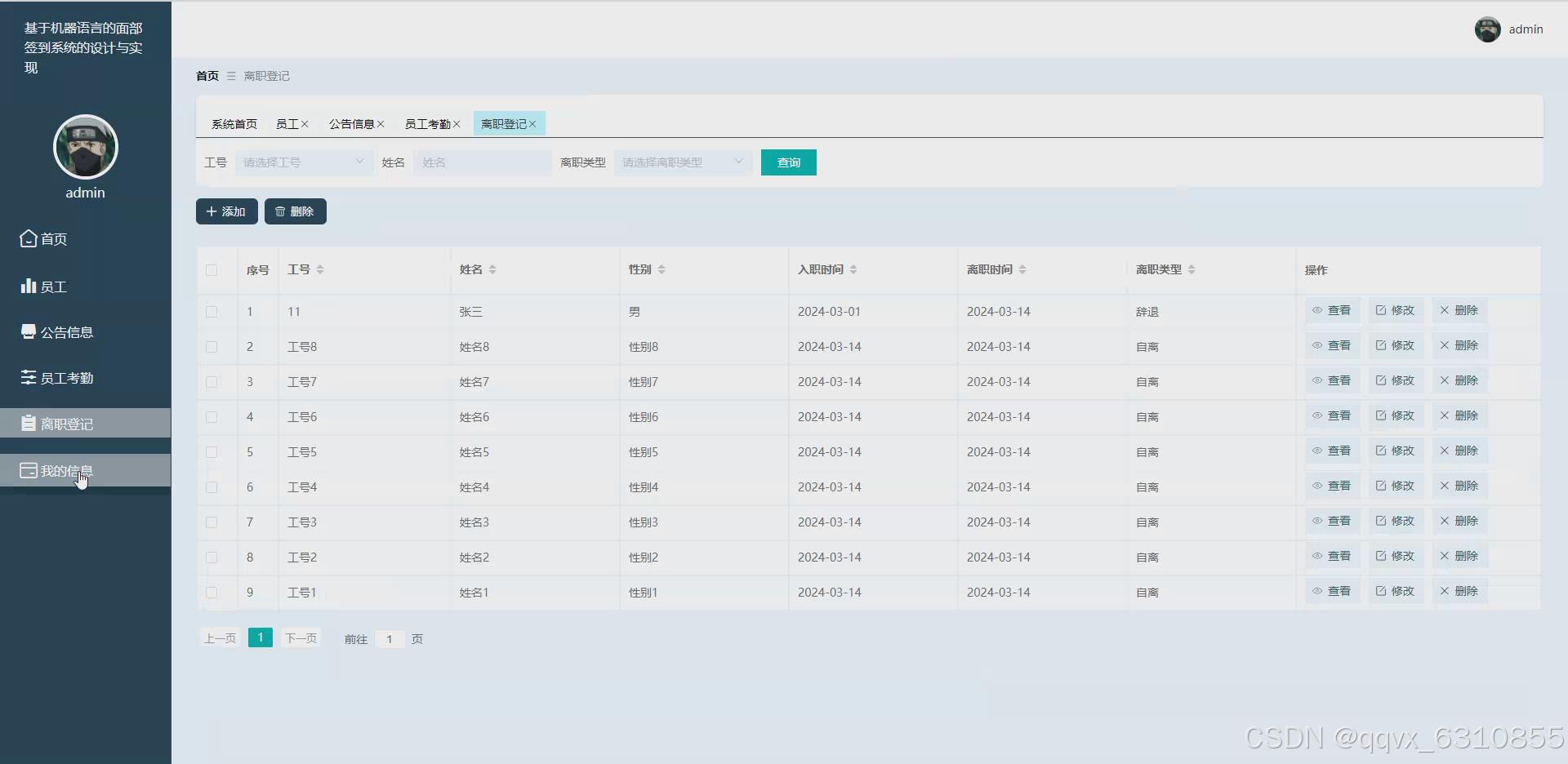This screenshot has height=764, width=1568.
Task: Check the checkbox for row 工号2
Action: coord(212,557)
